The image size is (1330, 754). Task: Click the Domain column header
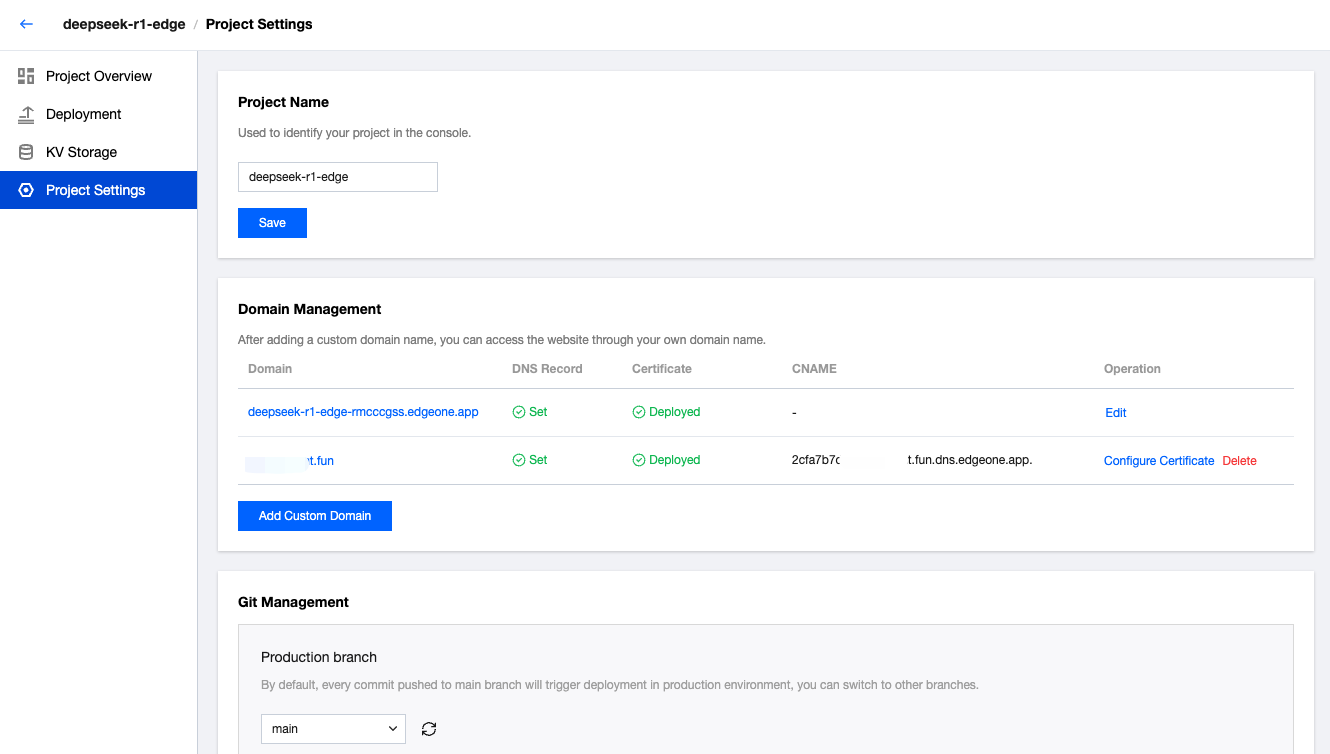270,369
